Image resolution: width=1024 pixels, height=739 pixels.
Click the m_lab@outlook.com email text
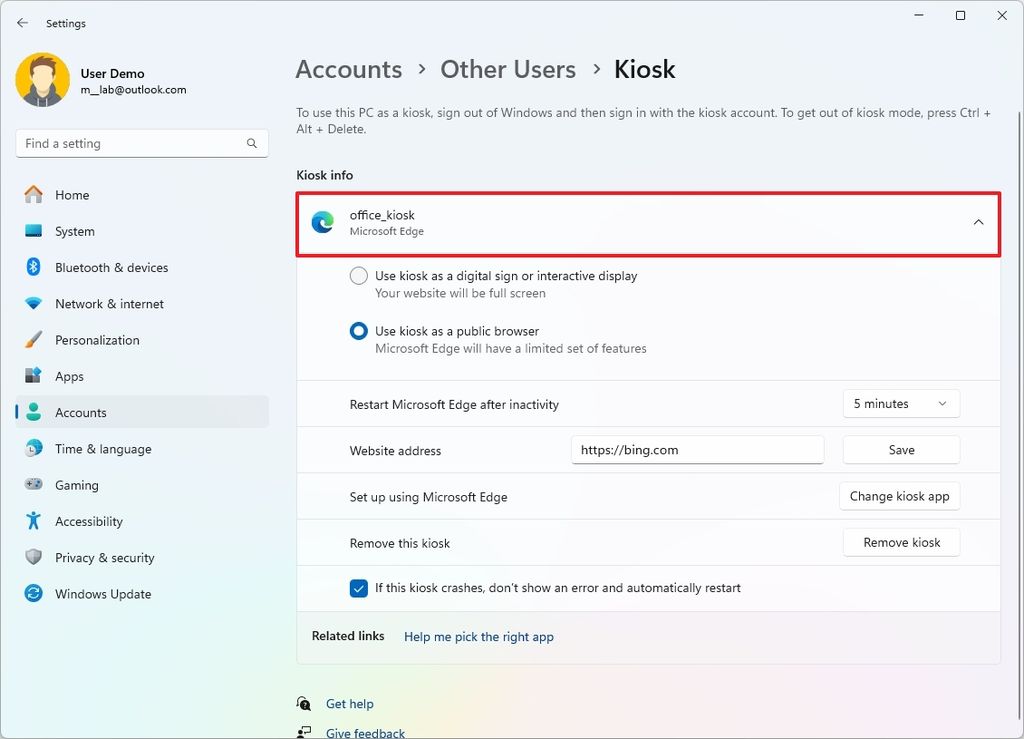tap(133, 90)
